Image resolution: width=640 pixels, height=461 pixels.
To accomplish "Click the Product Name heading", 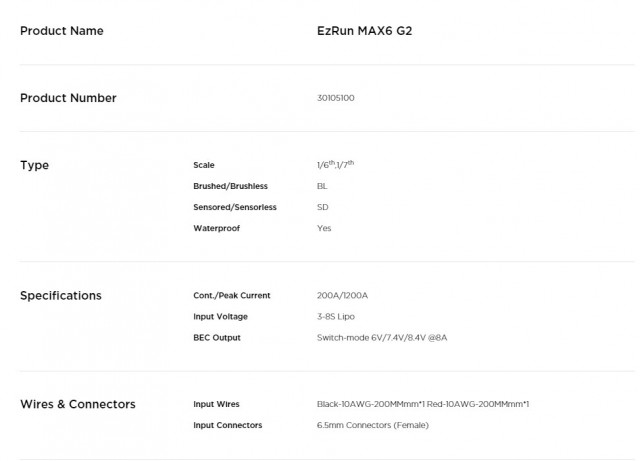I will (x=62, y=31).
